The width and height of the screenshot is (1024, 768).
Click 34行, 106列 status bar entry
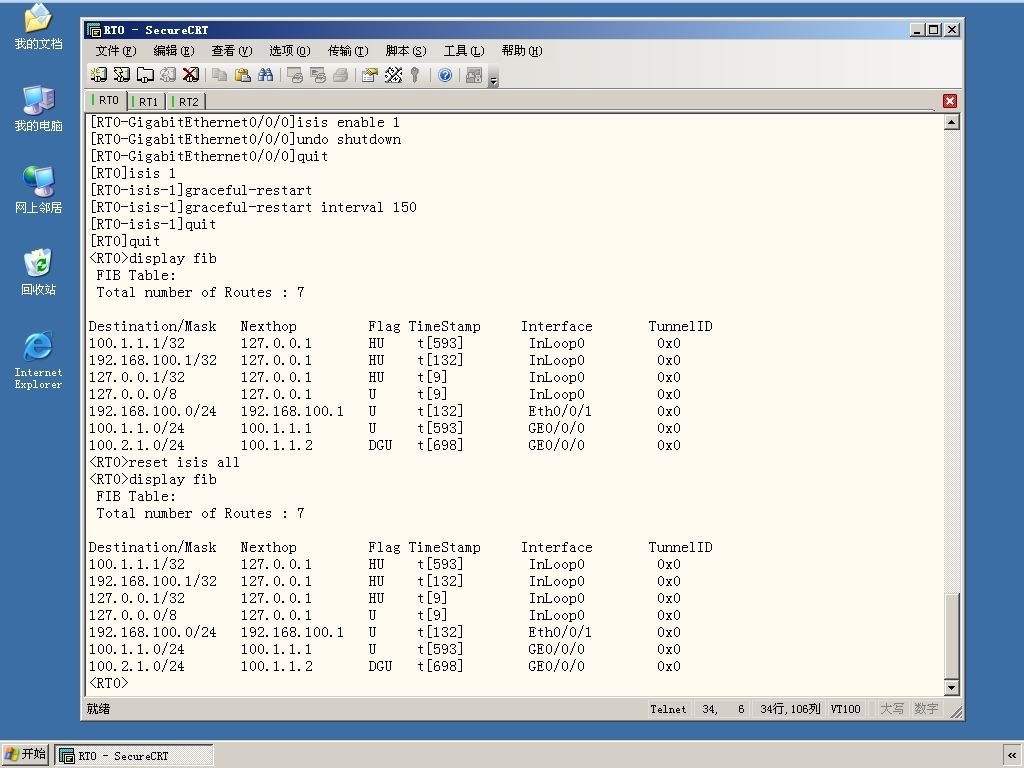(790, 709)
